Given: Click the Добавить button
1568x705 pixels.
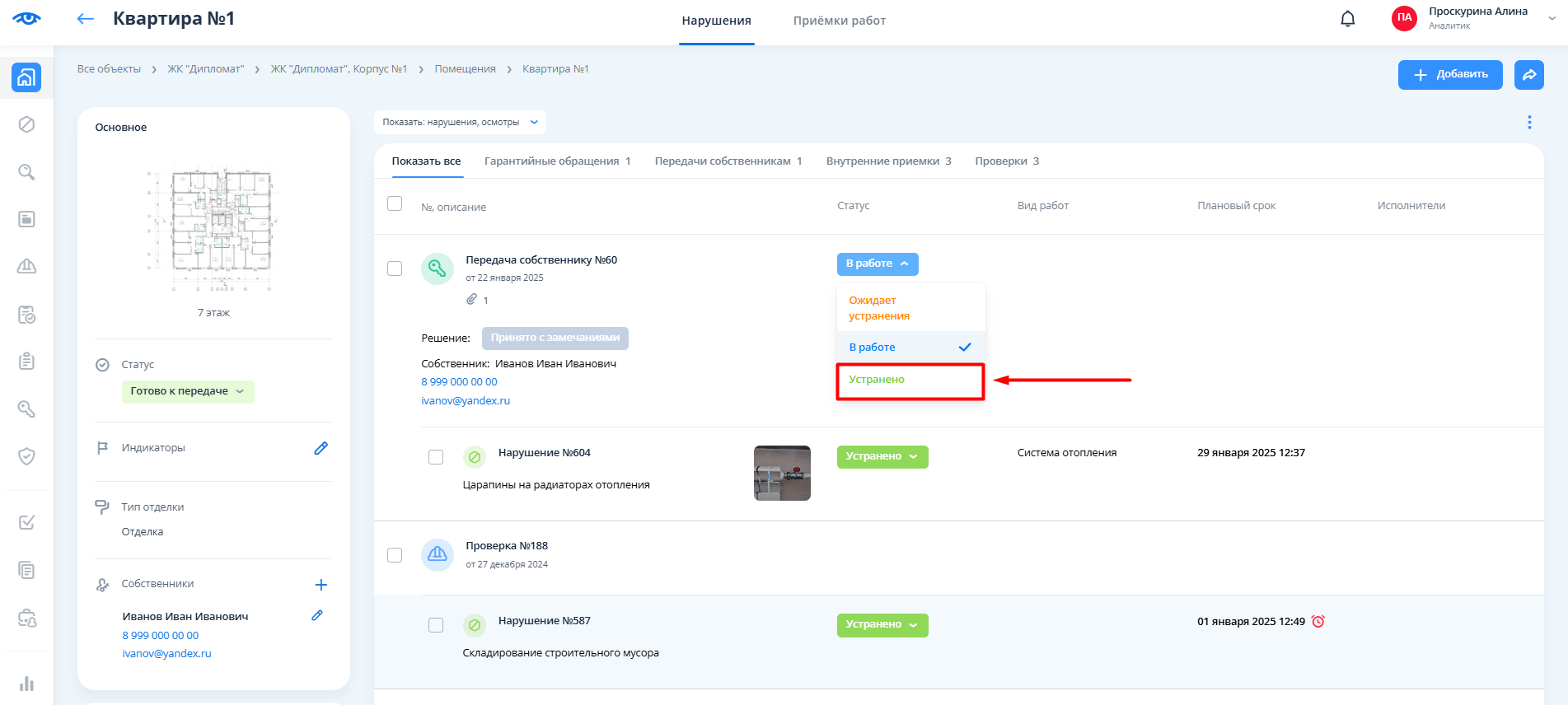Looking at the screenshot, I should point(1449,75).
